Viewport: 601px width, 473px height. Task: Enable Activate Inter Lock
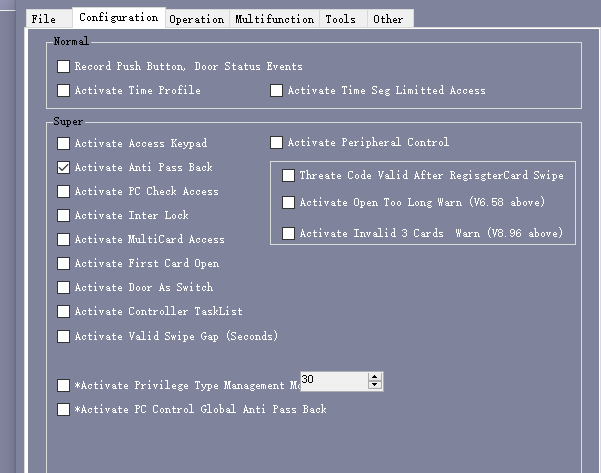(63, 215)
